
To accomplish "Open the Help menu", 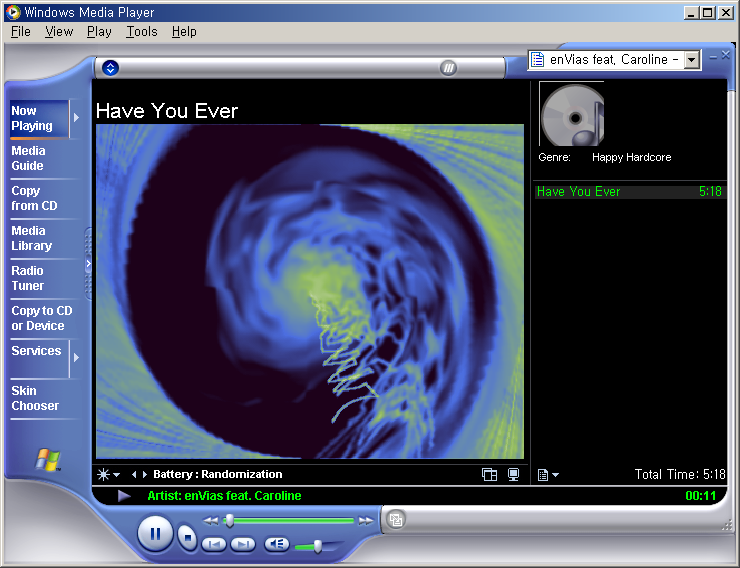I will (184, 32).
